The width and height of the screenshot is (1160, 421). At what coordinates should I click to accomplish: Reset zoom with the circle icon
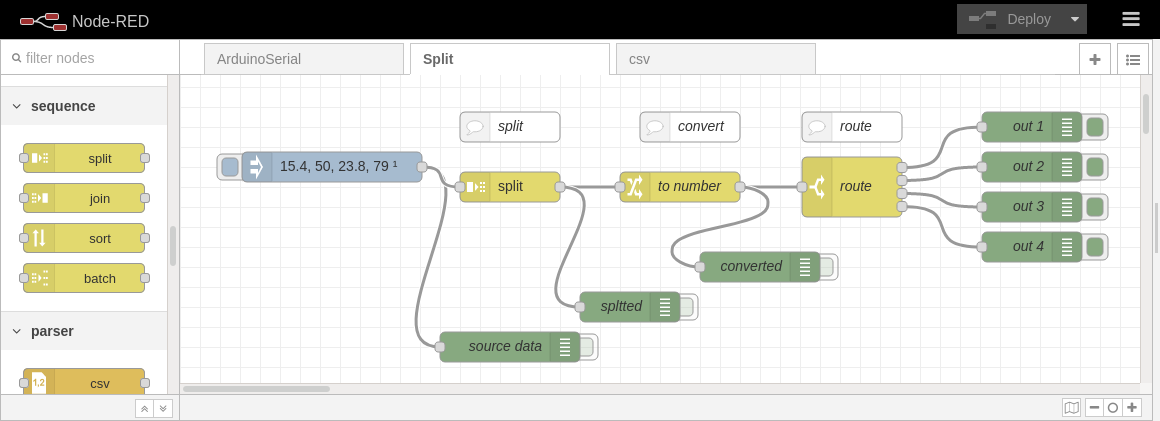click(x=1113, y=407)
